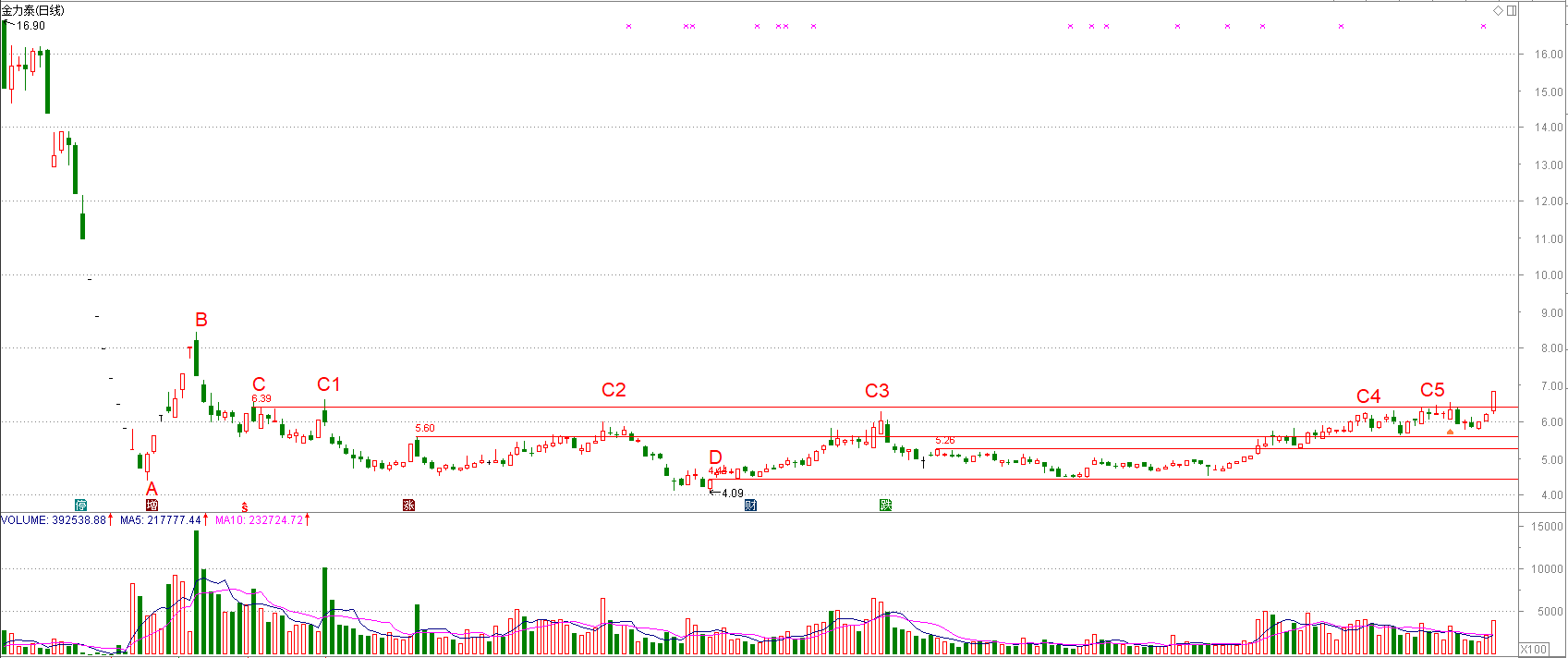Click the MA5: 217777.44 readout

(x=161, y=520)
